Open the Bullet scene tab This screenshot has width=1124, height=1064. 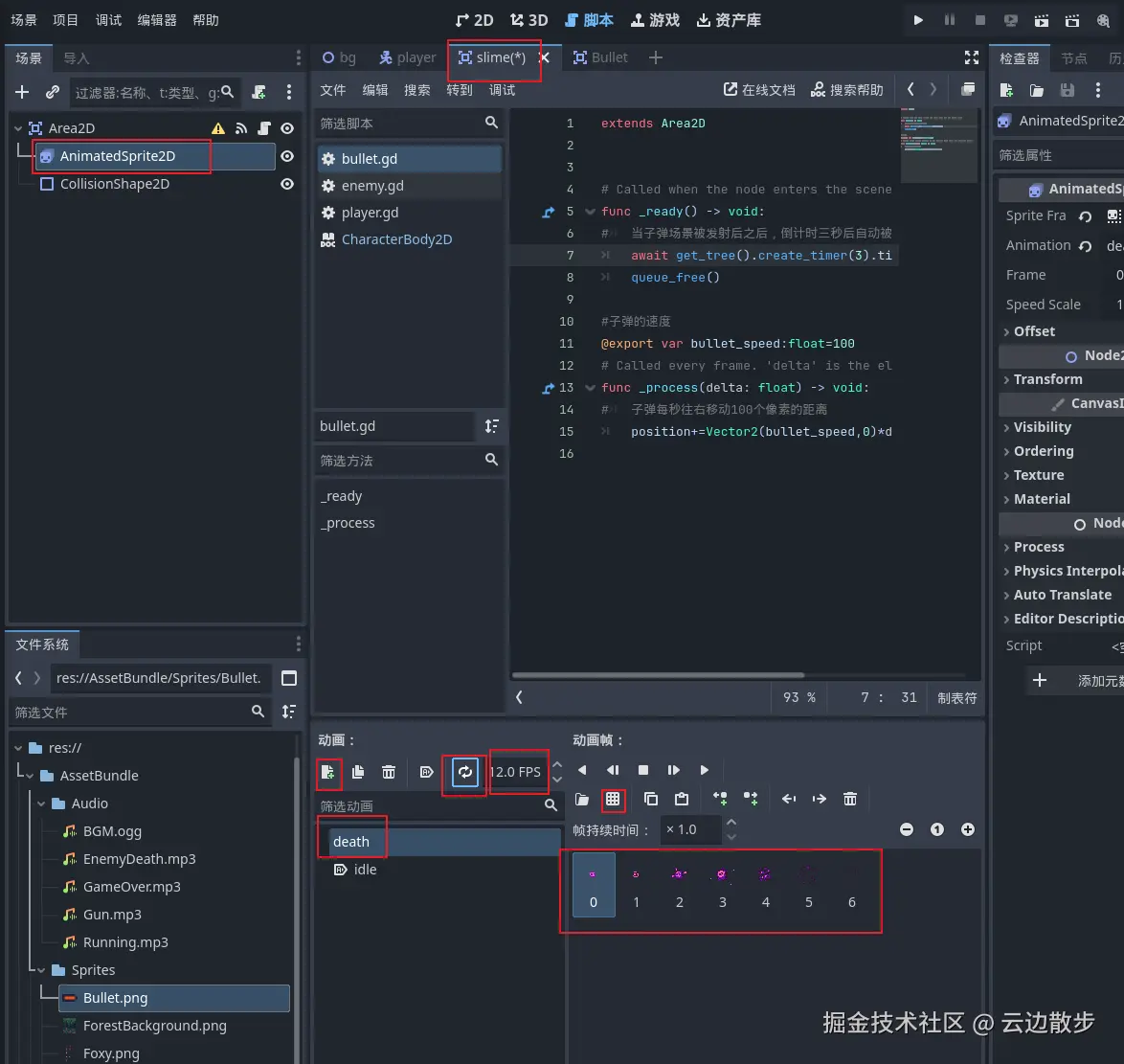[x=600, y=57]
